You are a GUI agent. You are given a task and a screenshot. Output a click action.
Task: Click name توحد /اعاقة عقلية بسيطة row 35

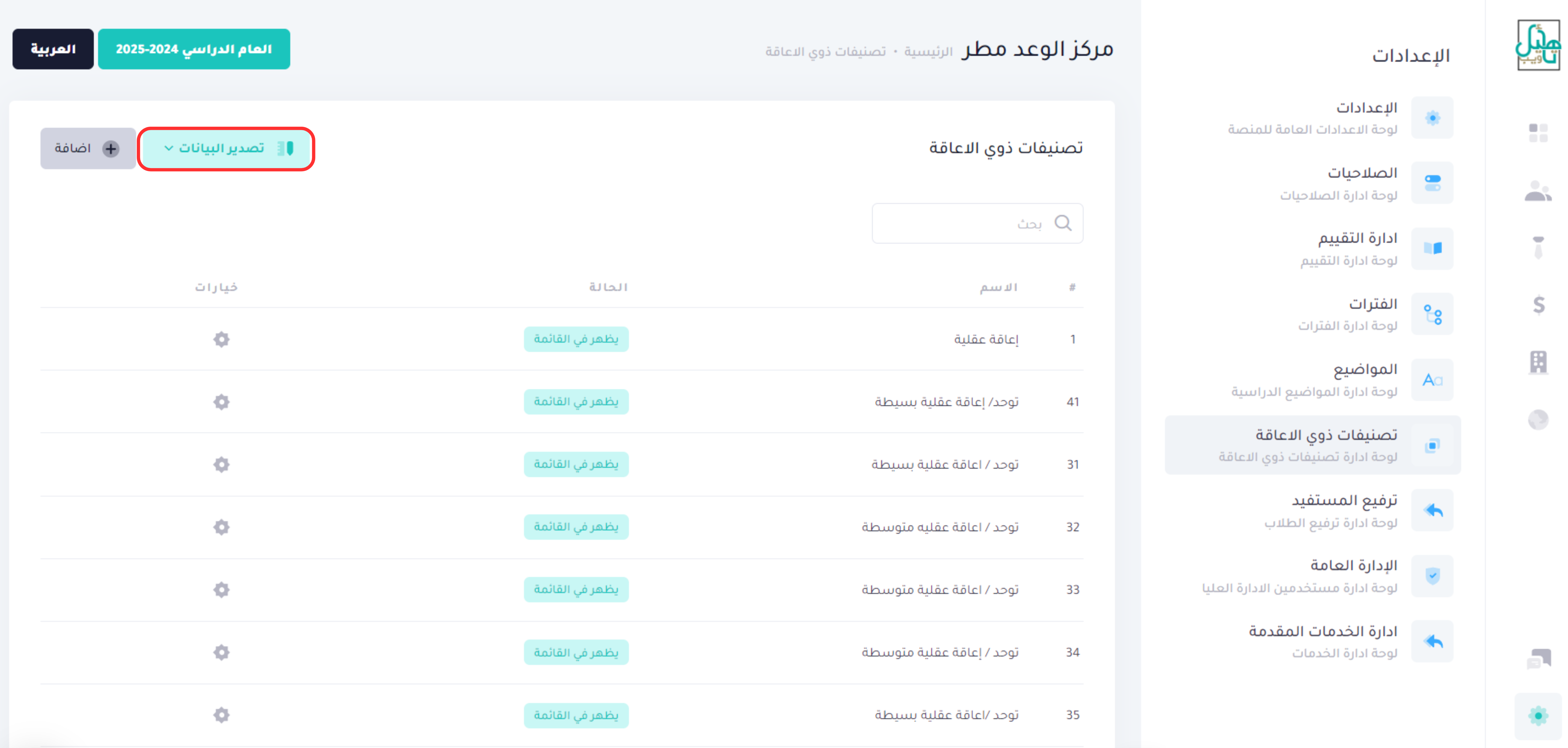coord(946,715)
